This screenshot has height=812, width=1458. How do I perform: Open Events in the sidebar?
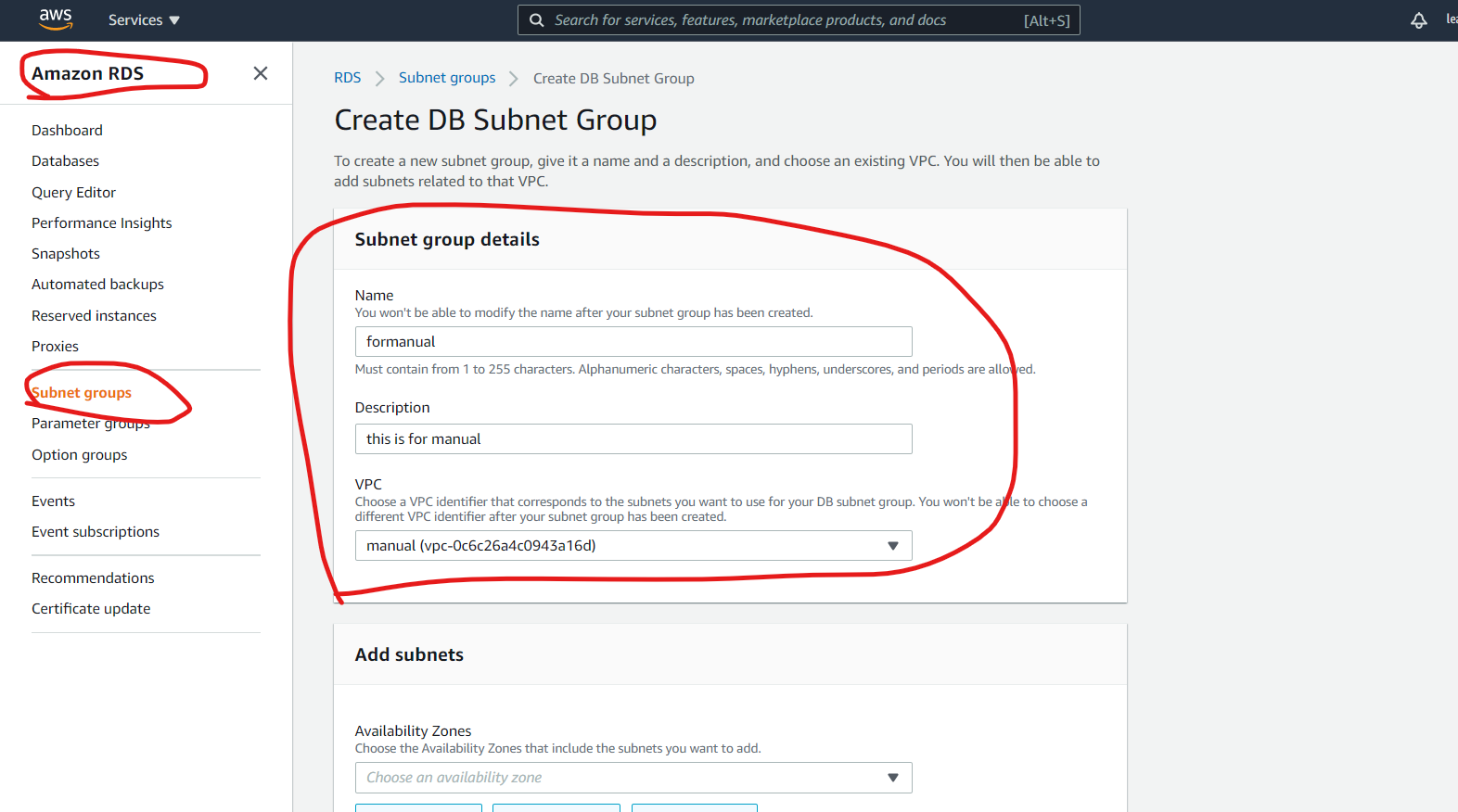point(53,501)
